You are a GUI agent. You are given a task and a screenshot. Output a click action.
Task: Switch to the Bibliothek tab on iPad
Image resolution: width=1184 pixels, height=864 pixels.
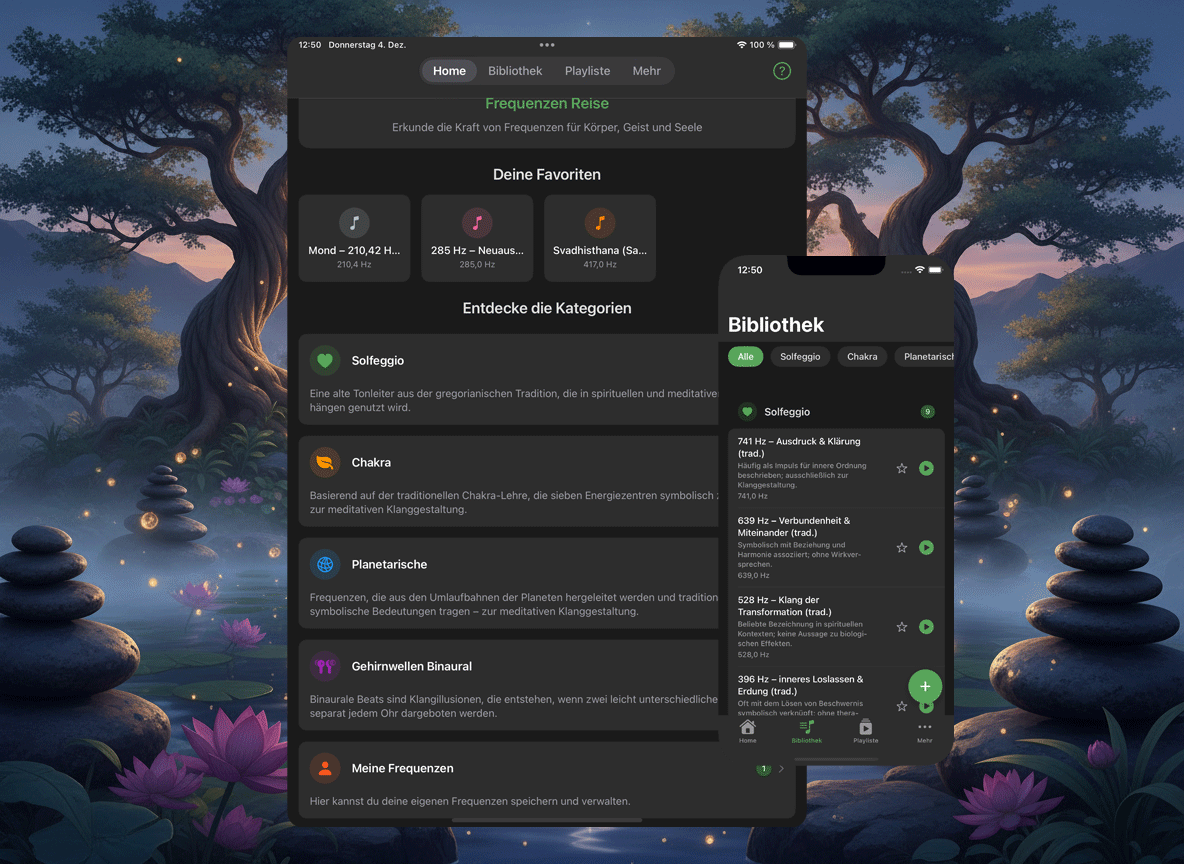pyautogui.click(x=515, y=71)
